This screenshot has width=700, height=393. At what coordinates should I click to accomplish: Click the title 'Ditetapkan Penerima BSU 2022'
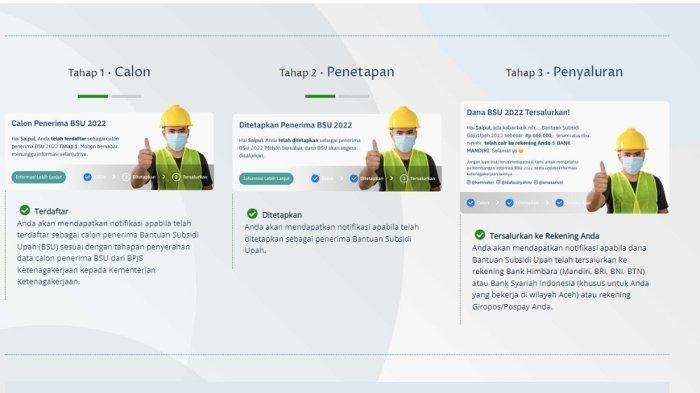pos(296,125)
